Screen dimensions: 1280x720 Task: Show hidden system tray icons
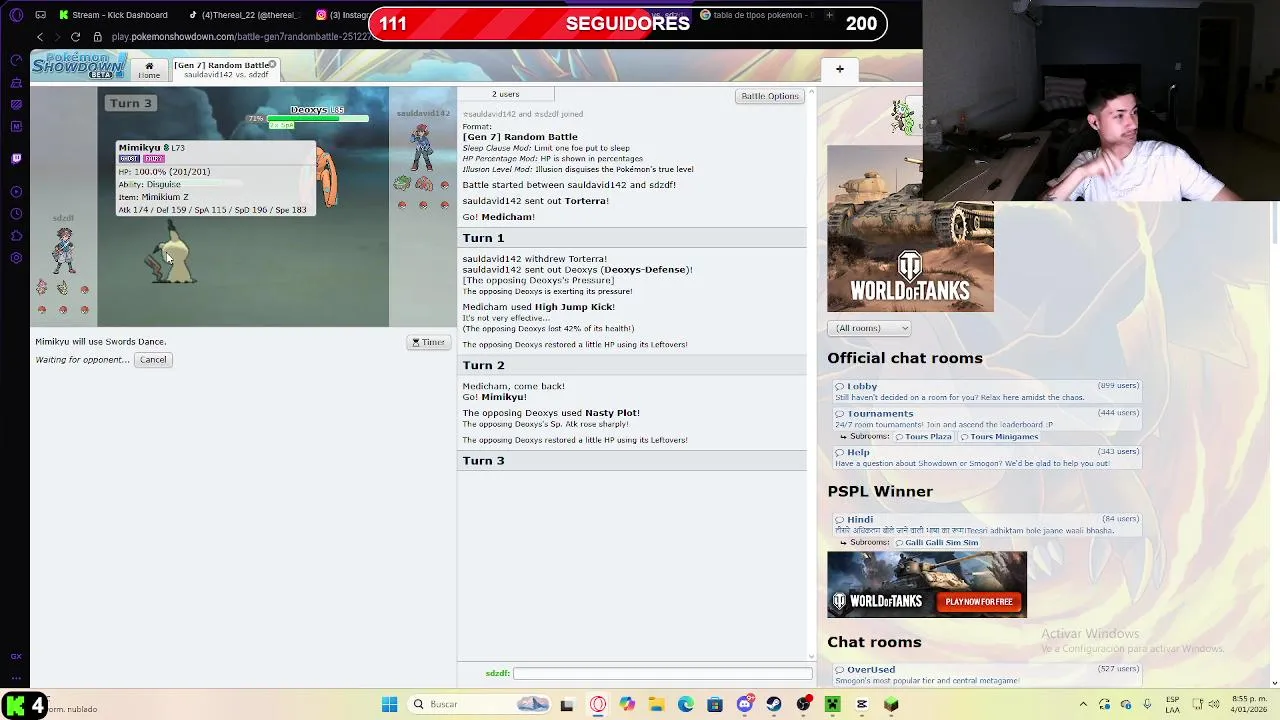(x=1083, y=704)
